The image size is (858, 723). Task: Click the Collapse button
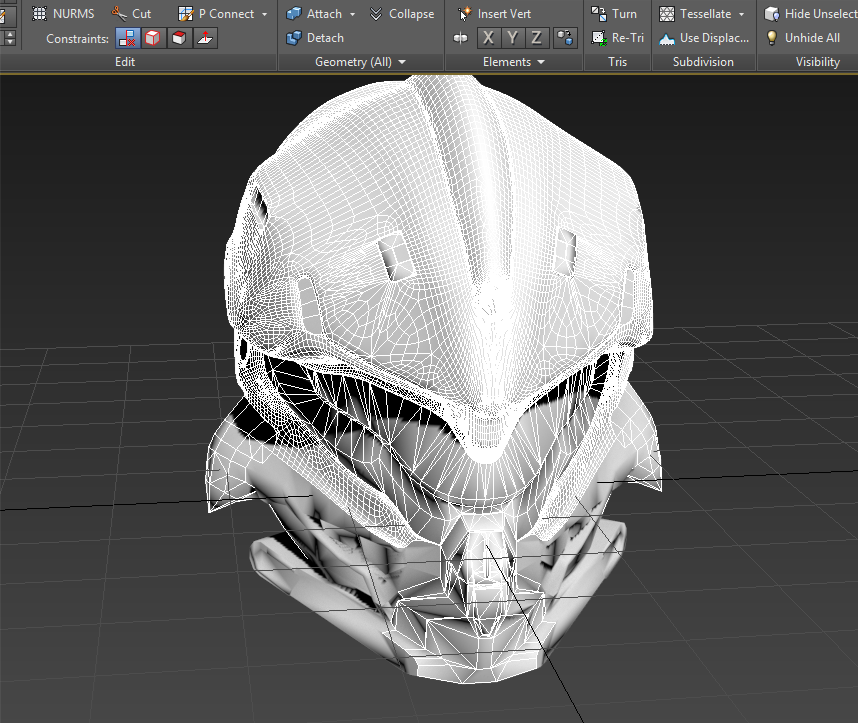(x=402, y=14)
